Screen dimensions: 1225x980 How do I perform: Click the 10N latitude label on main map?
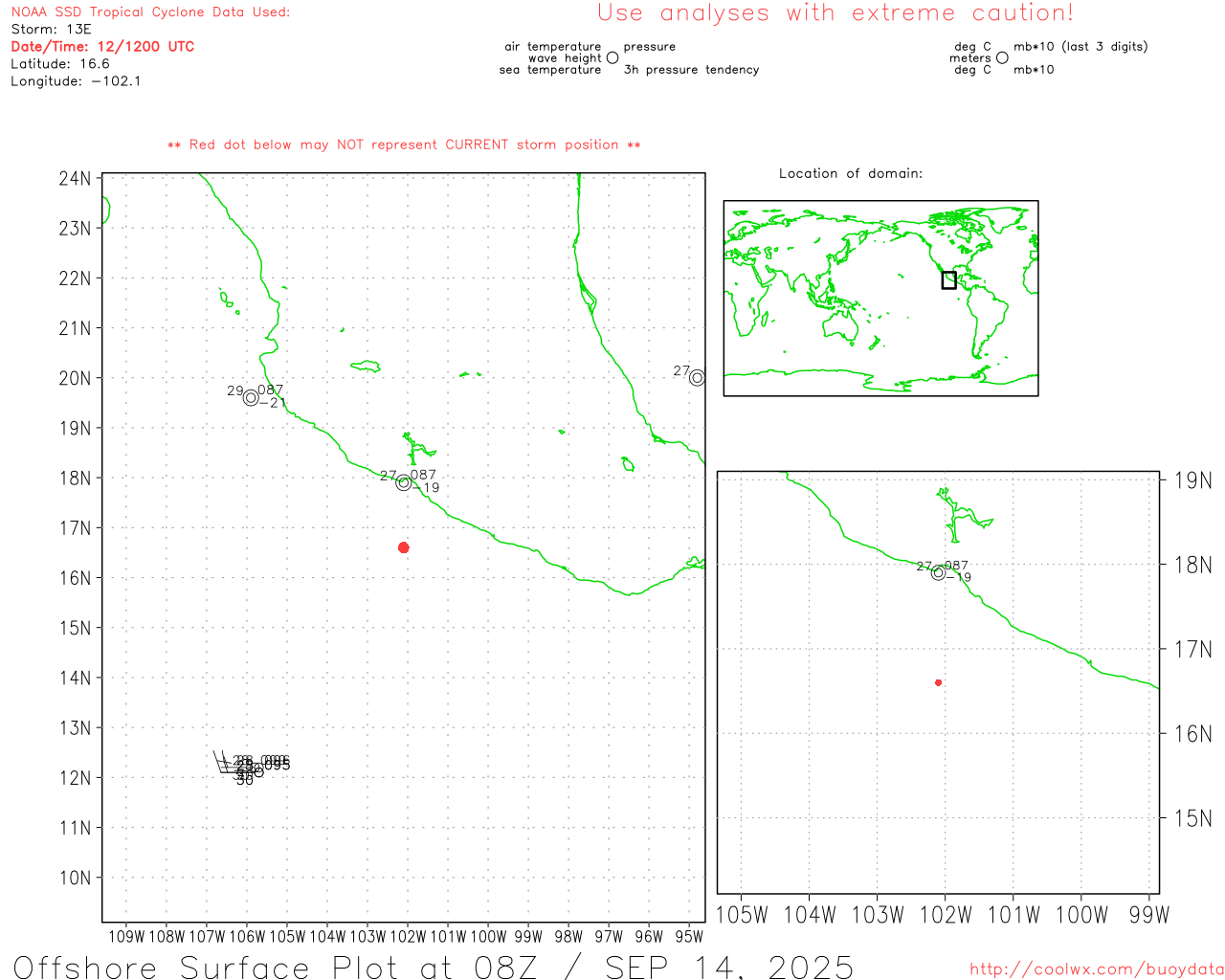pos(75,879)
